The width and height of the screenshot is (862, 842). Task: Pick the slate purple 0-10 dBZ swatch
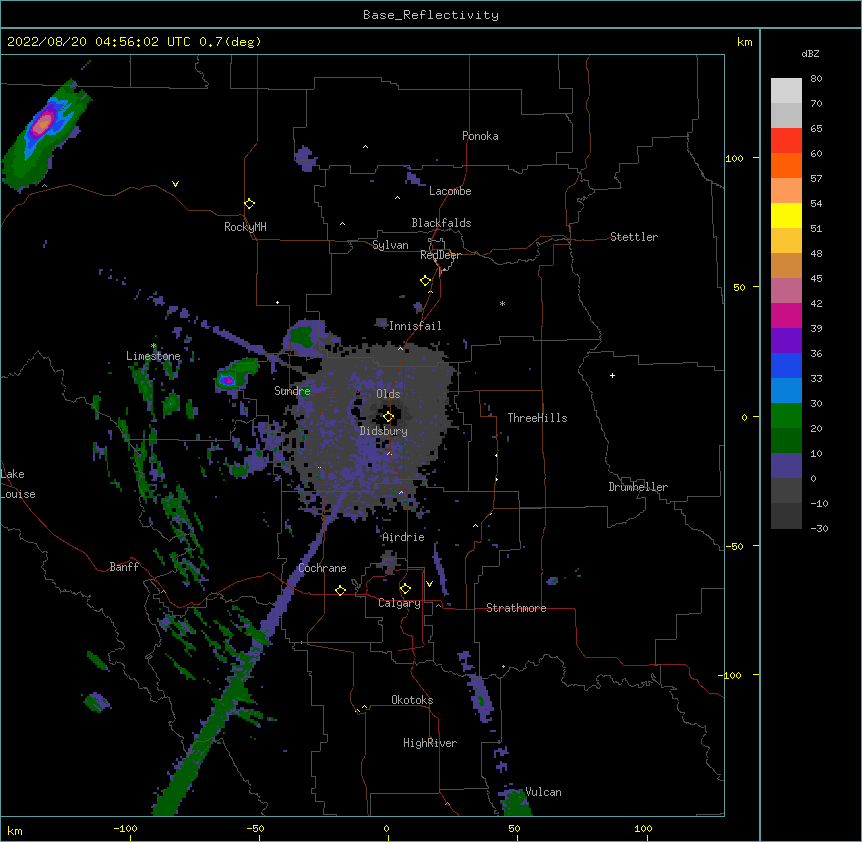tap(786, 466)
